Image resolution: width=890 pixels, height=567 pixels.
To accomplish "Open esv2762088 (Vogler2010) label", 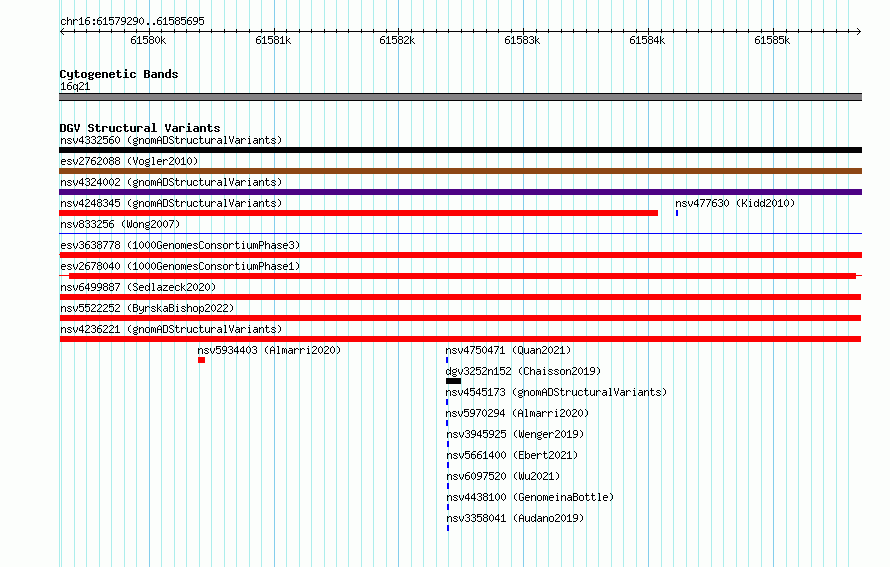I will click(129, 161).
